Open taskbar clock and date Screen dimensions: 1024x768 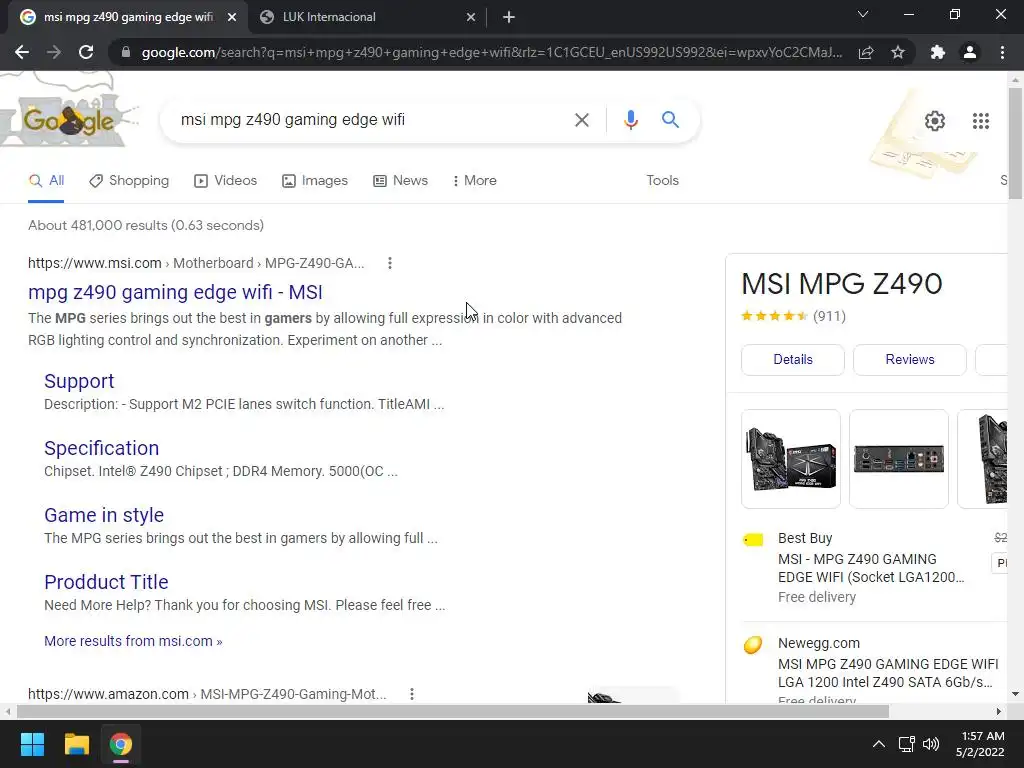980,744
